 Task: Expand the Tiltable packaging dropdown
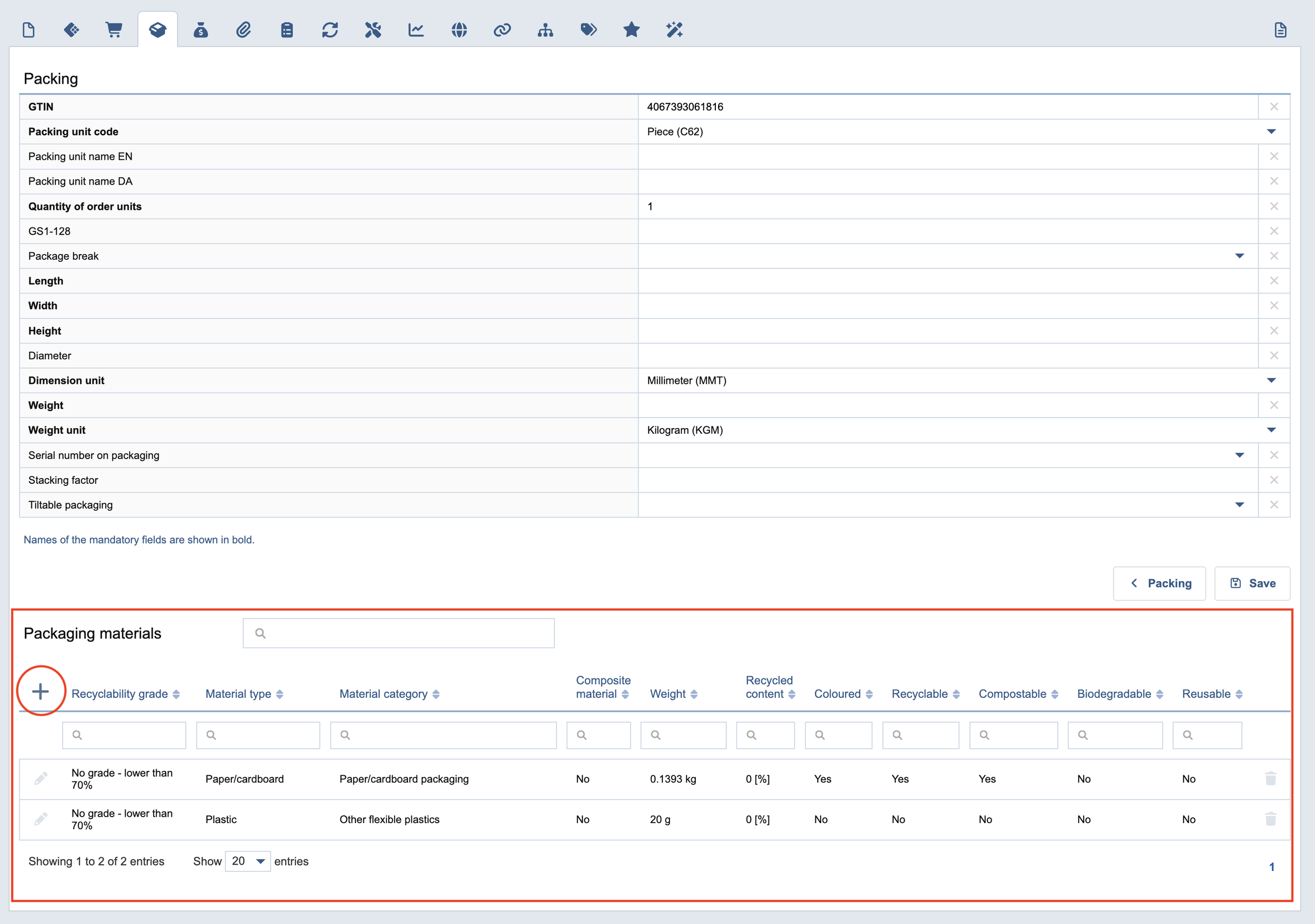point(1239,504)
